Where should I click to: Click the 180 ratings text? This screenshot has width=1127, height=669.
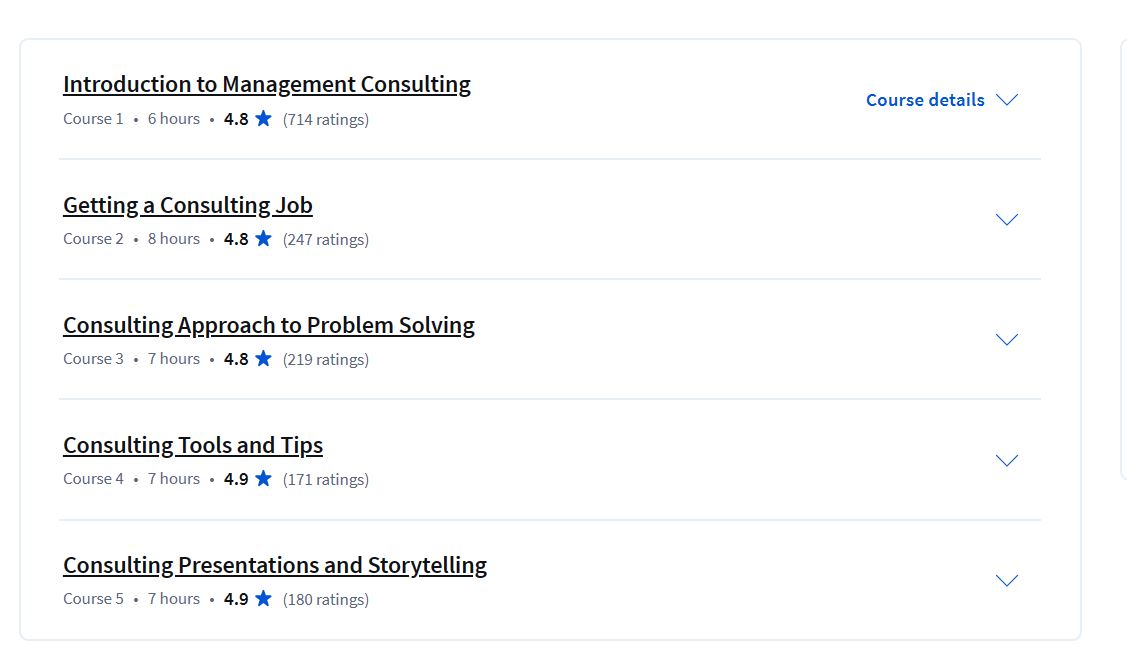[x=325, y=600]
